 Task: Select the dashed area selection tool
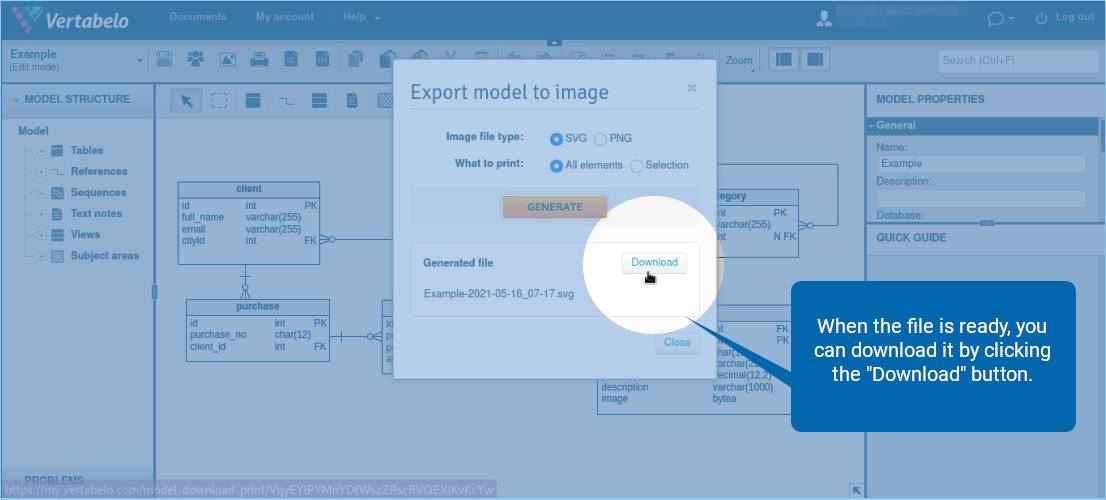point(219,101)
